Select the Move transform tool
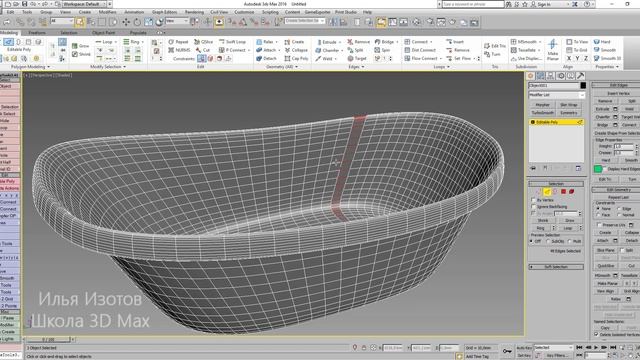This screenshot has width=640, height=360. [126, 22]
